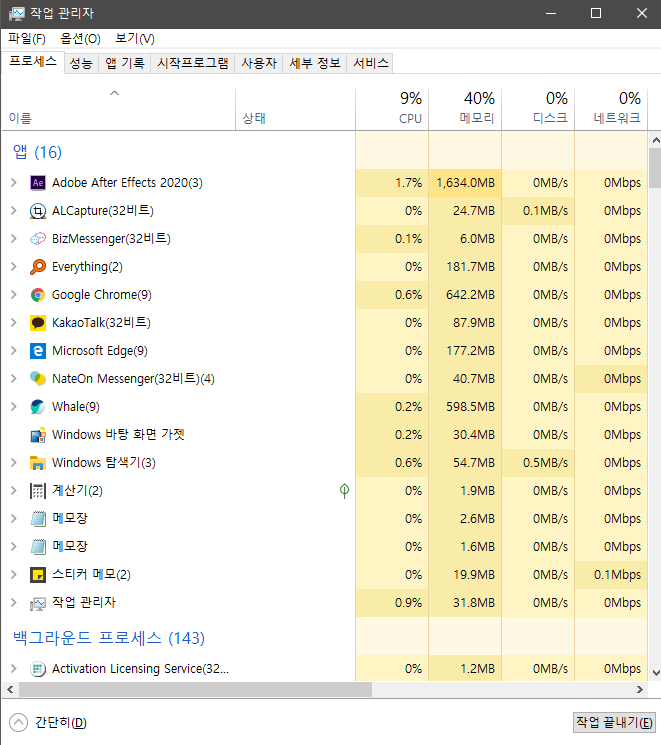This screenshot has height=745, width=661.
Task: Expand the NateOn Messenger process group
Action: click(14, 379)
